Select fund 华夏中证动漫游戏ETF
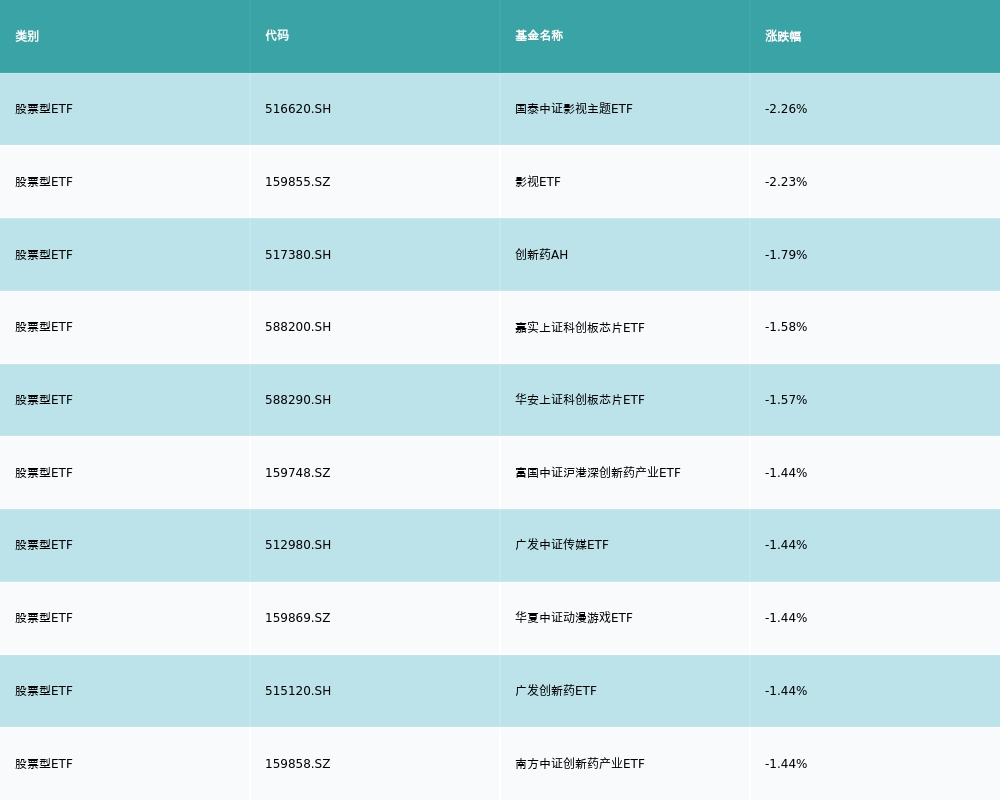Image resolution: width=1000 pixels, height=800 pixels. coord(574,618)
